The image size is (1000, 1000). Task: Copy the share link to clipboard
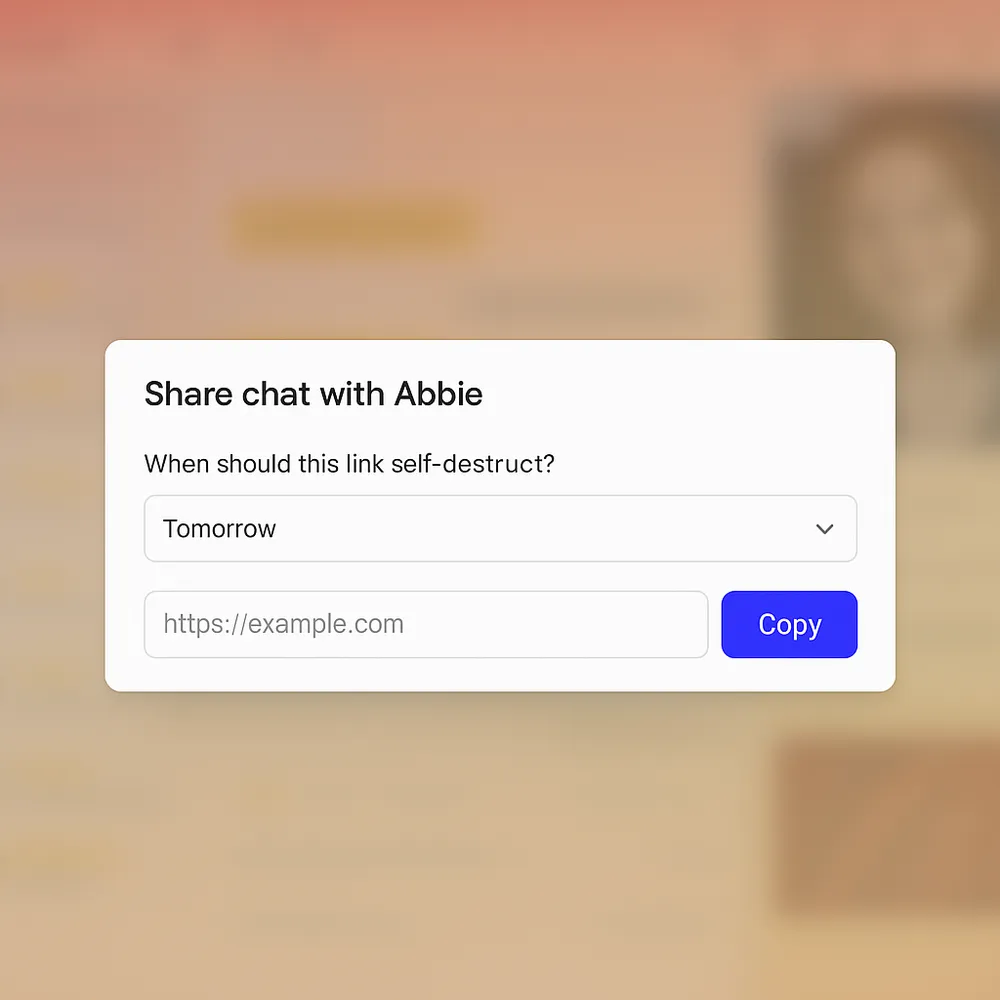[x=789, y=625]
